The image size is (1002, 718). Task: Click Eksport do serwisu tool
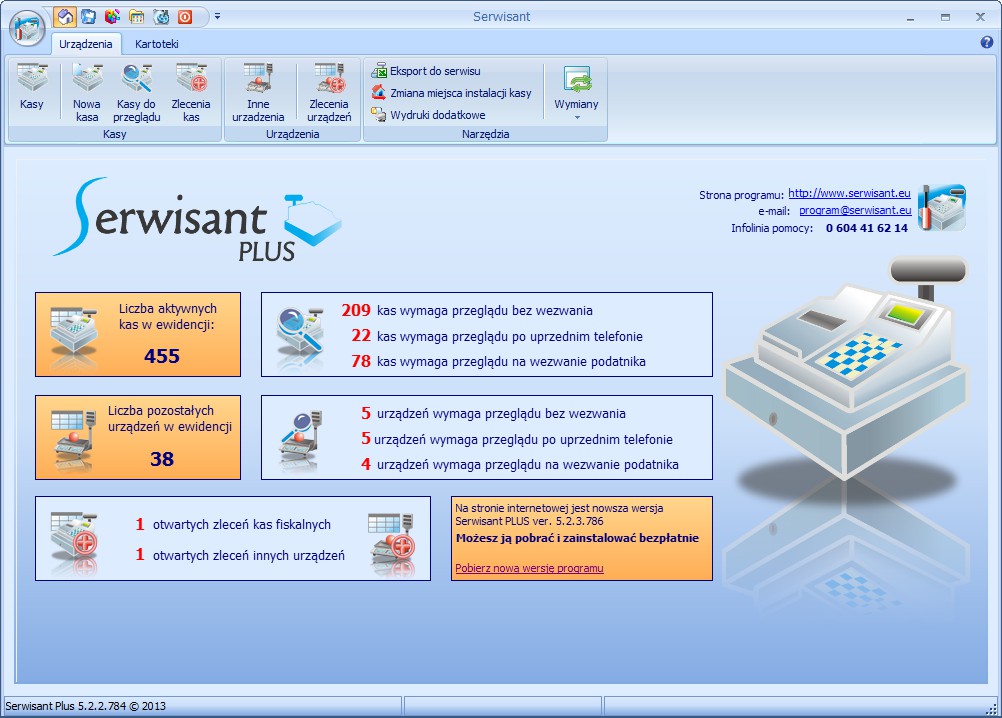point(426,71)
